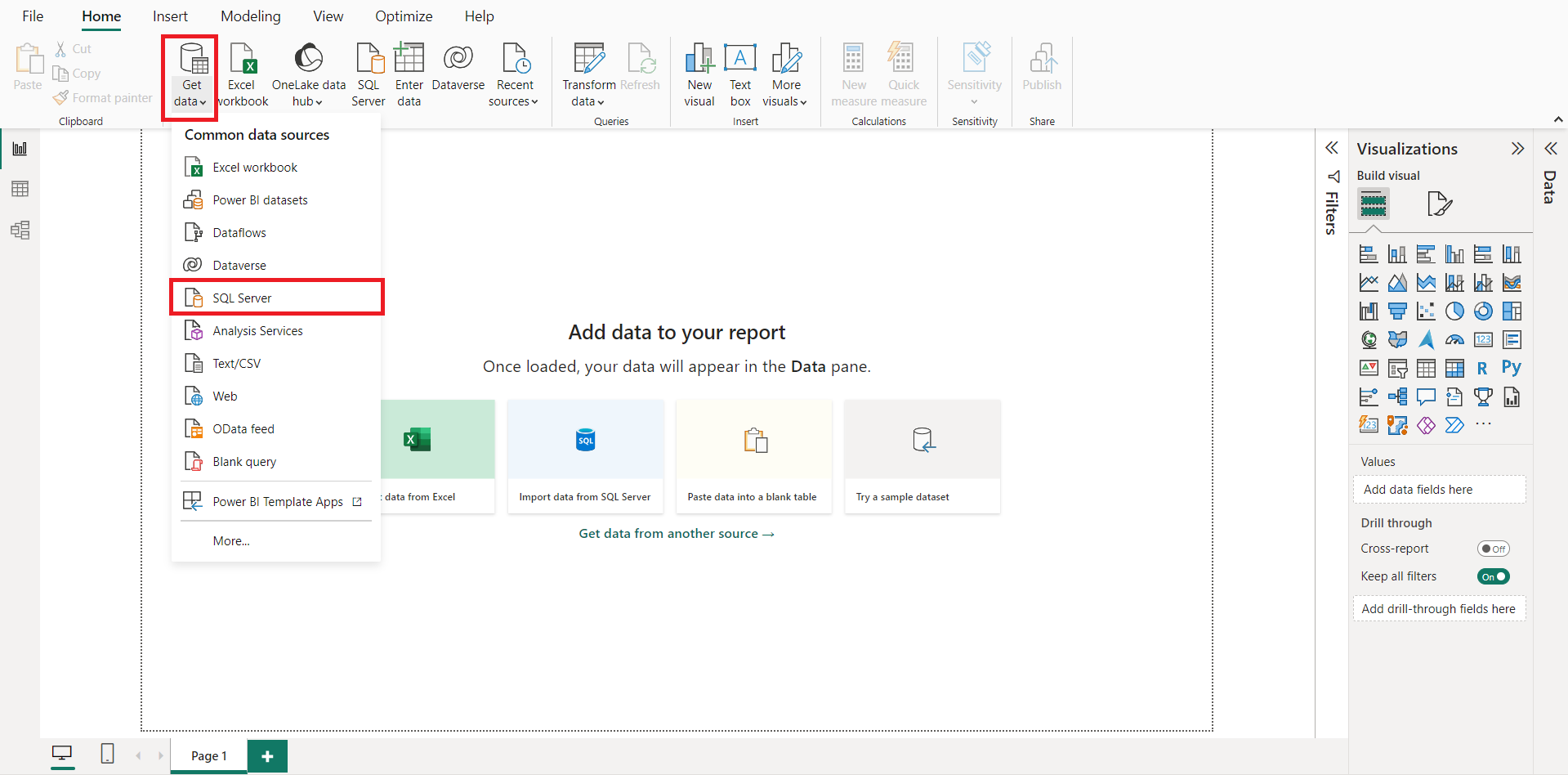Viewport: 1568px width, 775px height.
Task: Select the pie chart visual
Action: [1454, 311]
